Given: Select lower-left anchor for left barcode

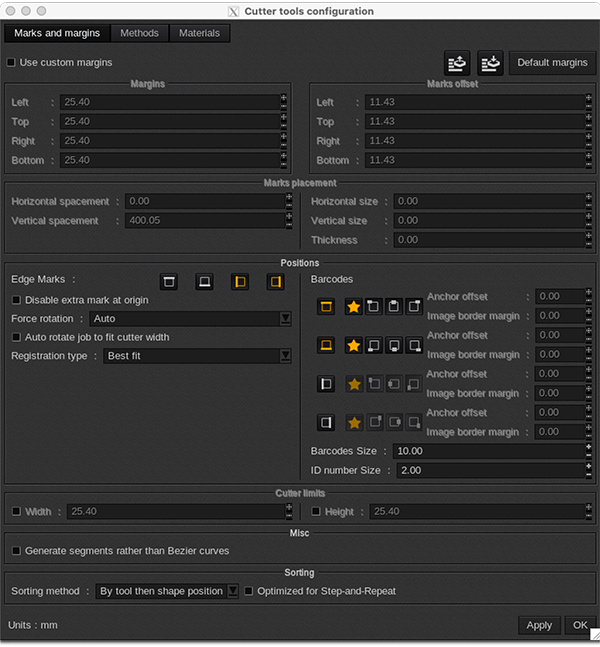Looking at the screenshot, I should click(x=413, y=384).
